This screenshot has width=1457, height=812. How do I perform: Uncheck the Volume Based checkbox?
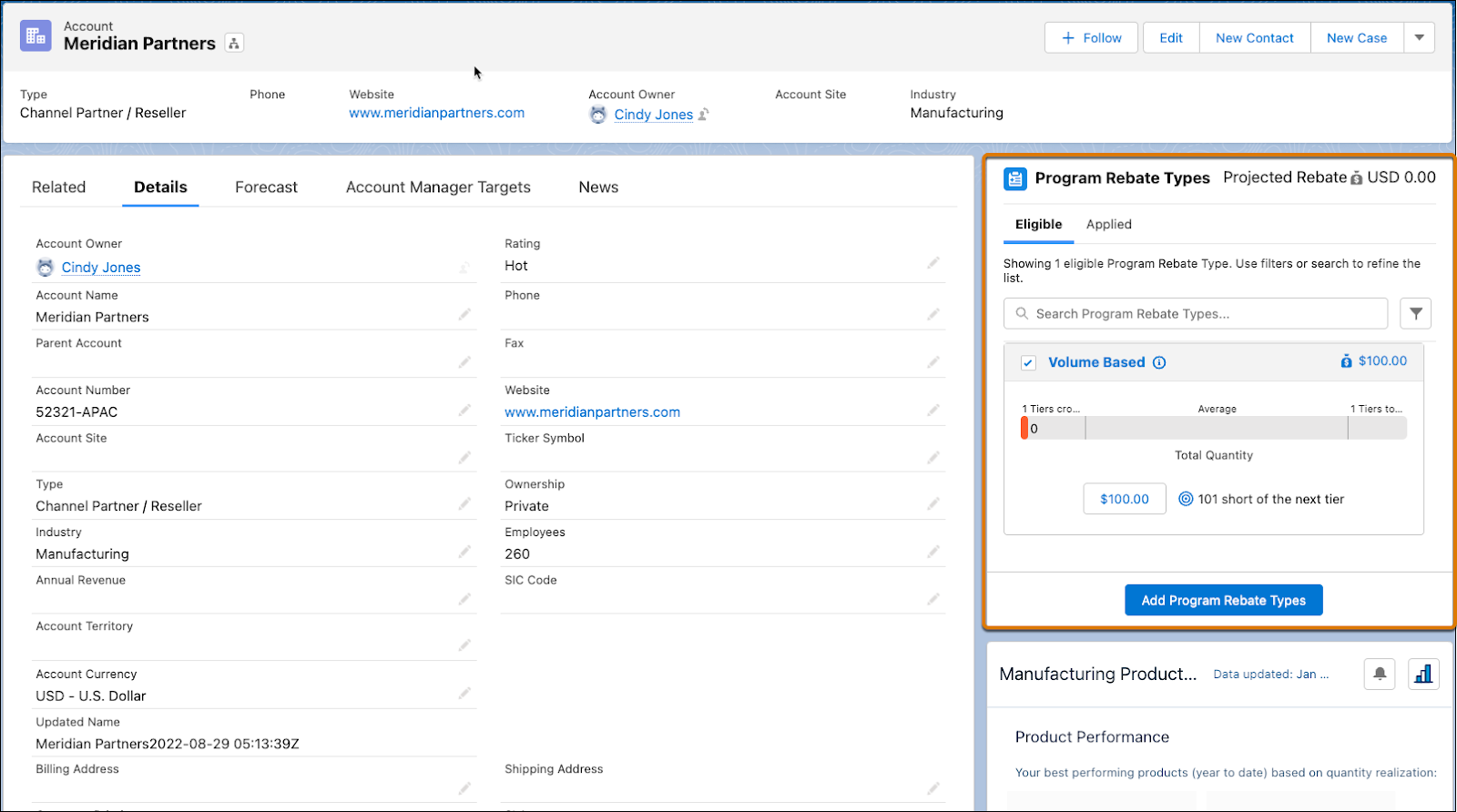pyautogui.click(x=1028, y=362)
